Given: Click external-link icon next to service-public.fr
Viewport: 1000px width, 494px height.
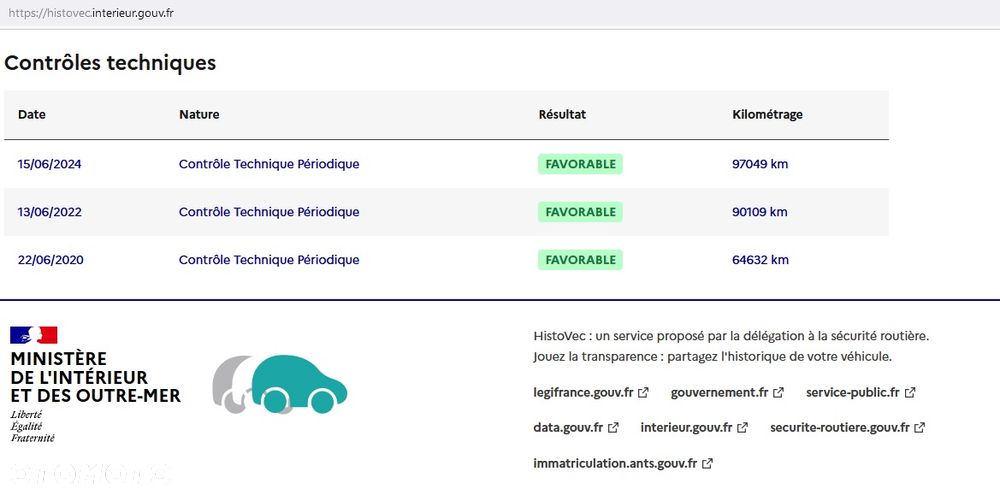Looking at the screenshot, I should coord(910,393).
